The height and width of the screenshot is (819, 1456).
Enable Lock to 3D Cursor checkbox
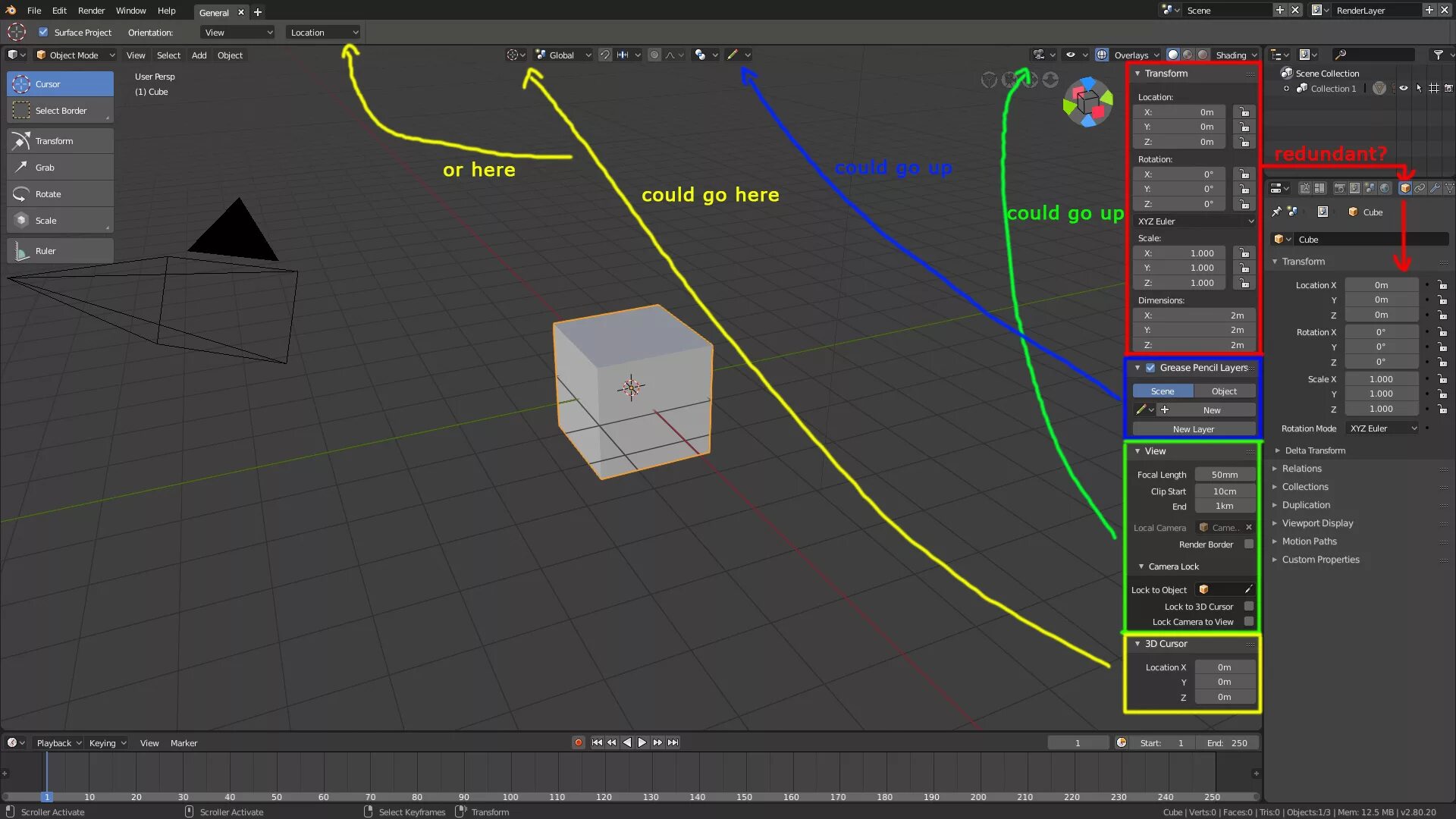pyautogui.click(x=1248, y=607)
